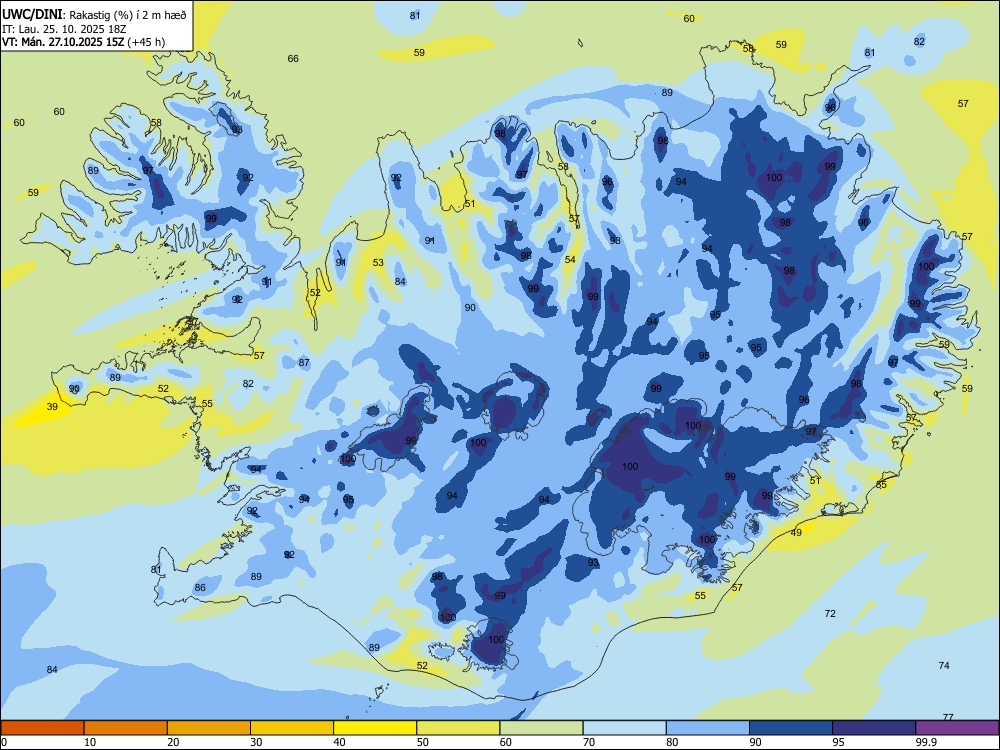This screenshot has width=1000, height=750.
Task: Click the 'UWC/DINI' title text
Action: [32, 14]
